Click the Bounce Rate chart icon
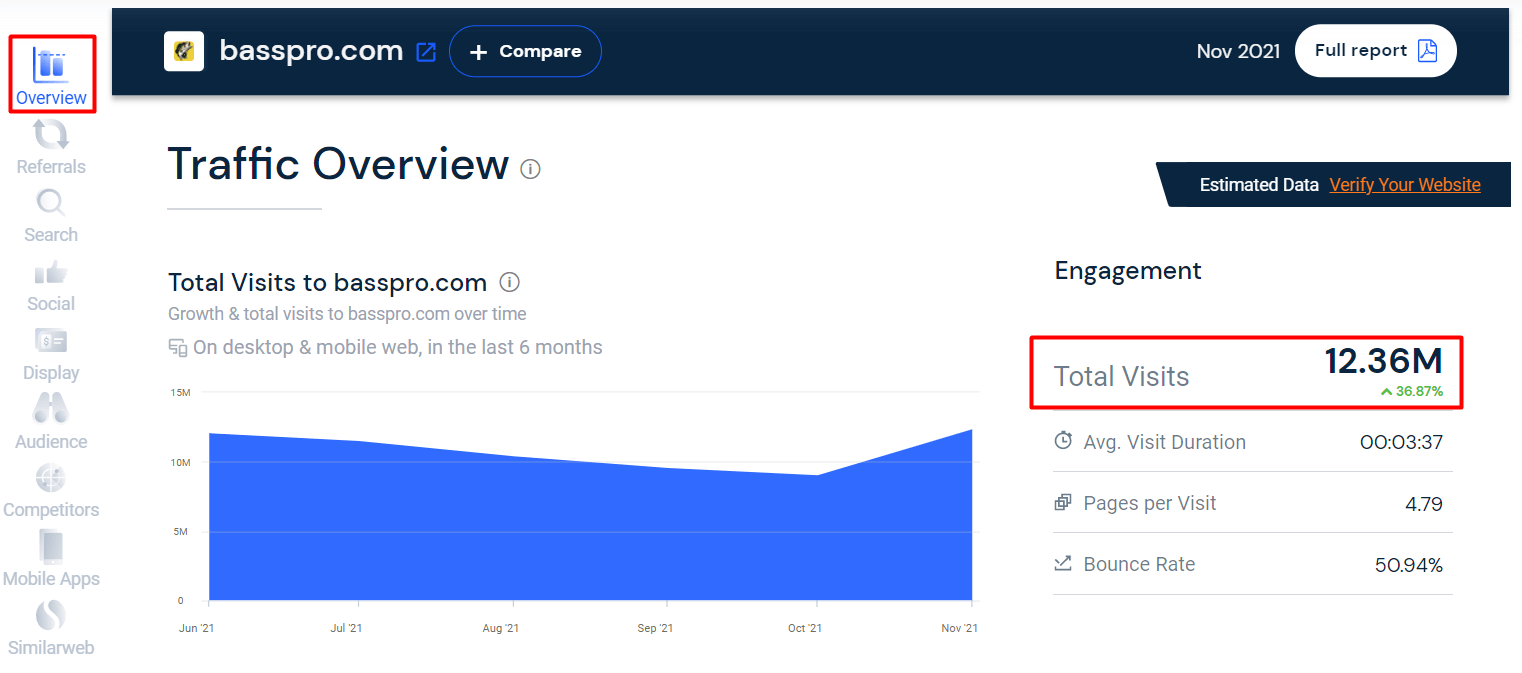 click(x=1063, y=563)
